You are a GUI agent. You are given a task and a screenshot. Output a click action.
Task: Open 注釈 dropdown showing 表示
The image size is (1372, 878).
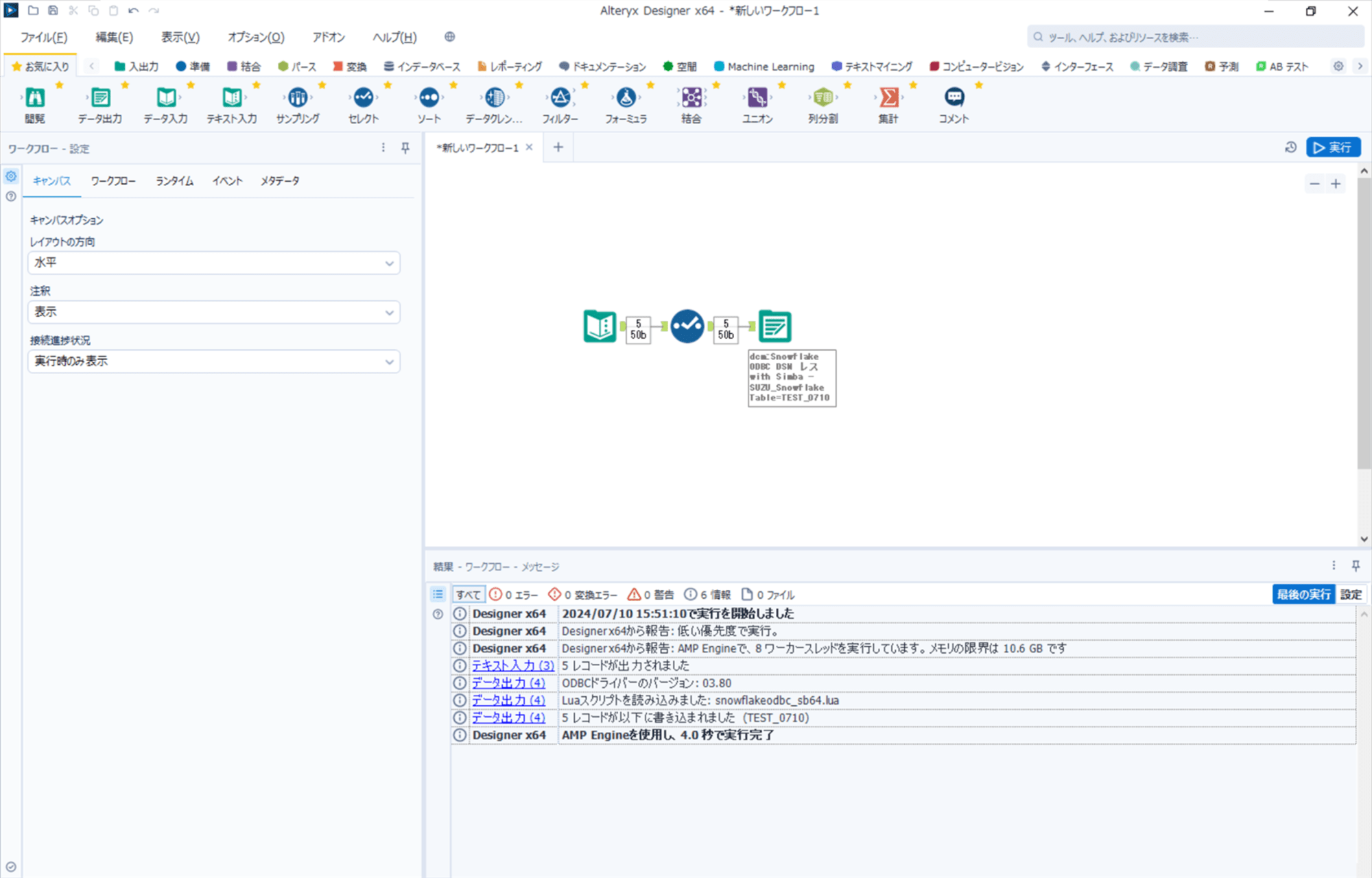coord(214,312)
